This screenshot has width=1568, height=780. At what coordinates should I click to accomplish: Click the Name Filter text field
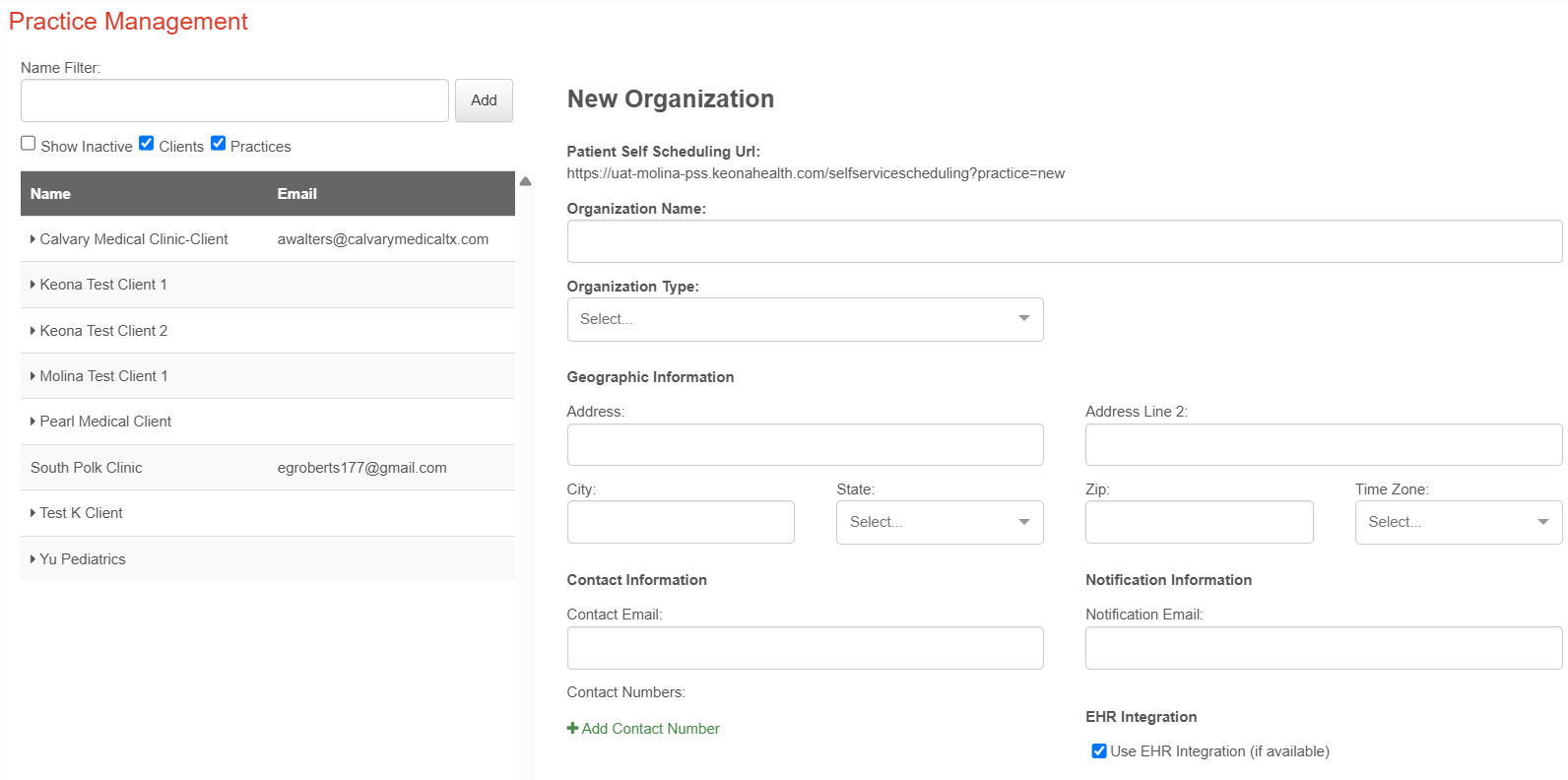[234, 100]
